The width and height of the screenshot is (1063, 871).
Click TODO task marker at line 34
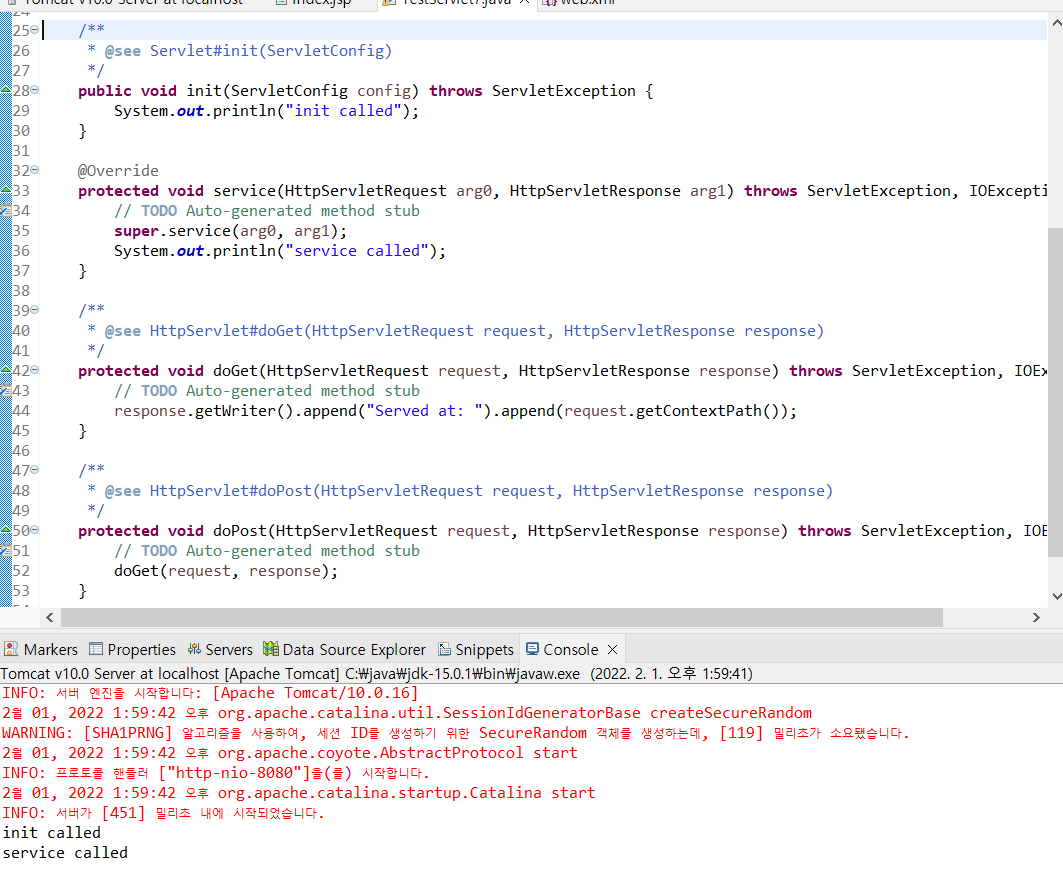coord(6,211)
